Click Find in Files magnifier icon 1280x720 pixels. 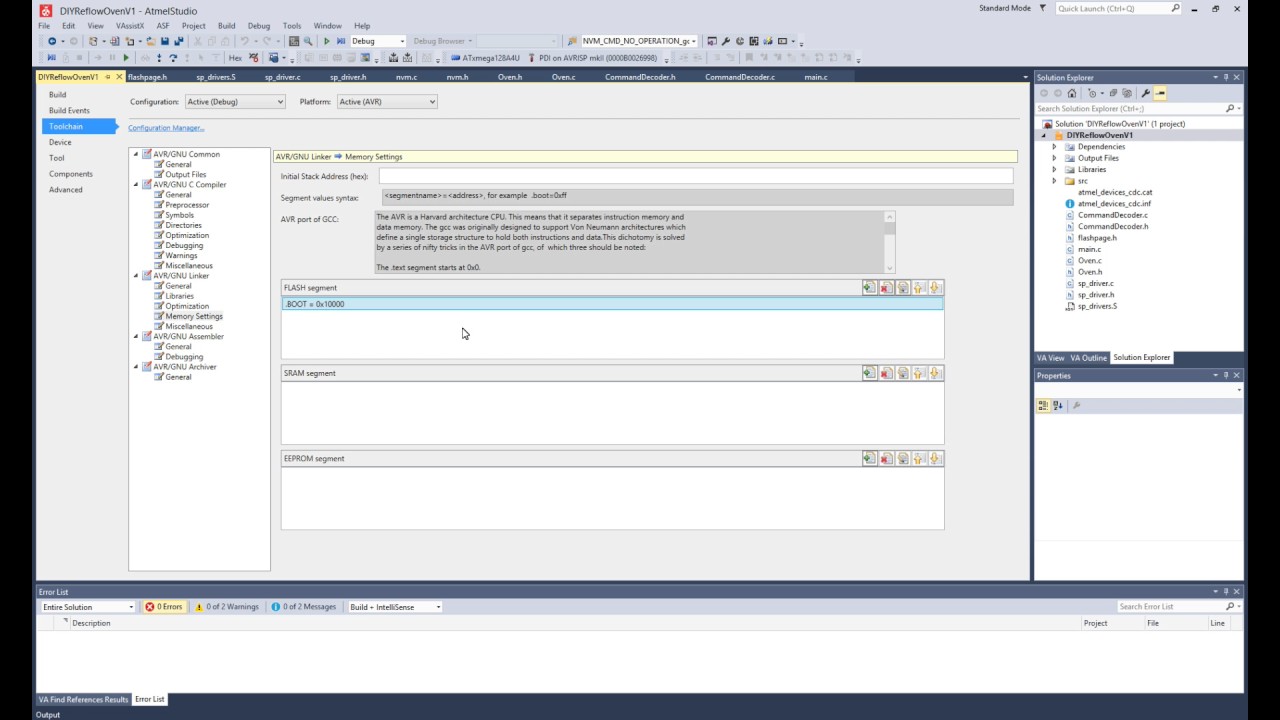pyautogui.click(x=308, y=41)
